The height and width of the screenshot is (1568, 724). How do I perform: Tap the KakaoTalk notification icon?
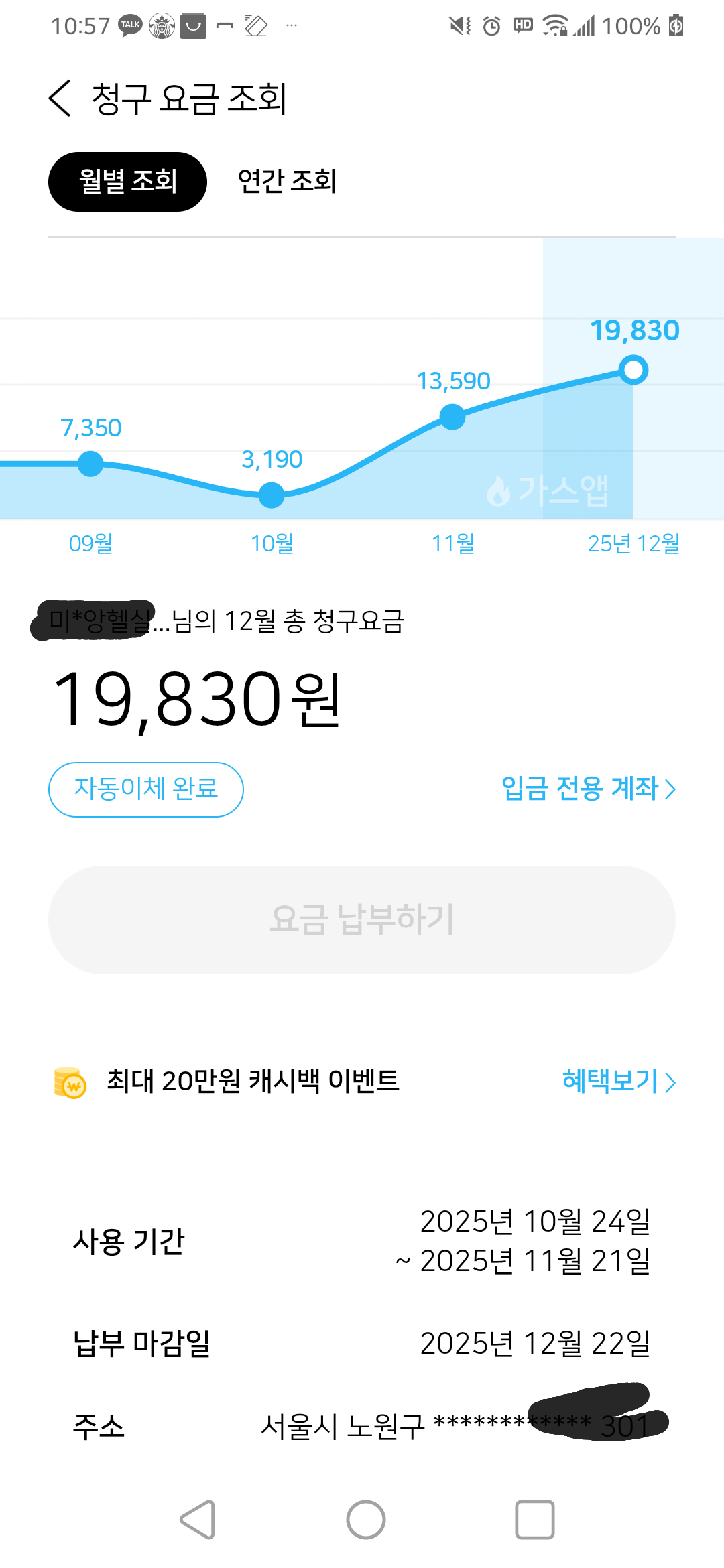[131, 26]
